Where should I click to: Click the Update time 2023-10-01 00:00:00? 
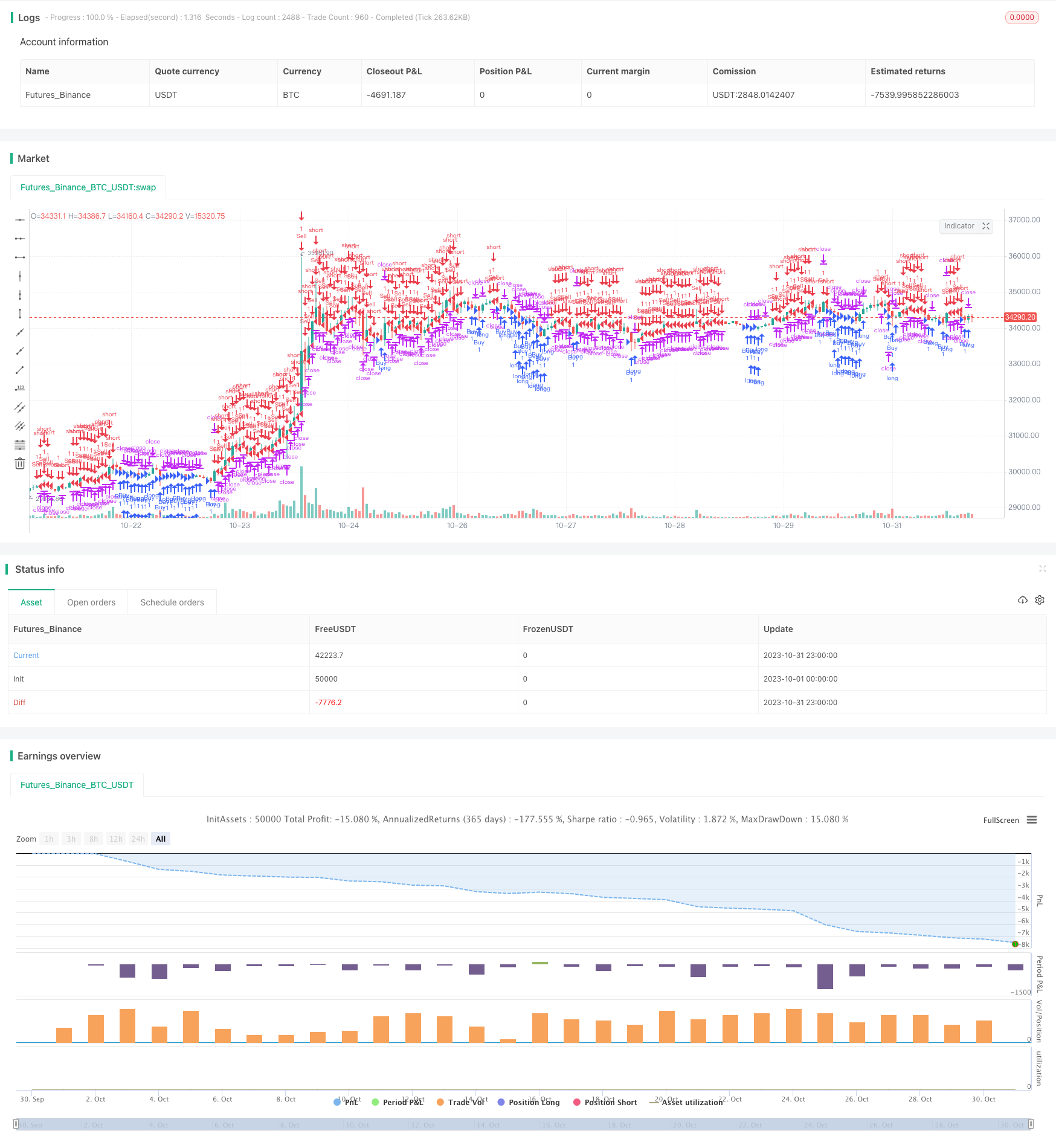point(800,679)
